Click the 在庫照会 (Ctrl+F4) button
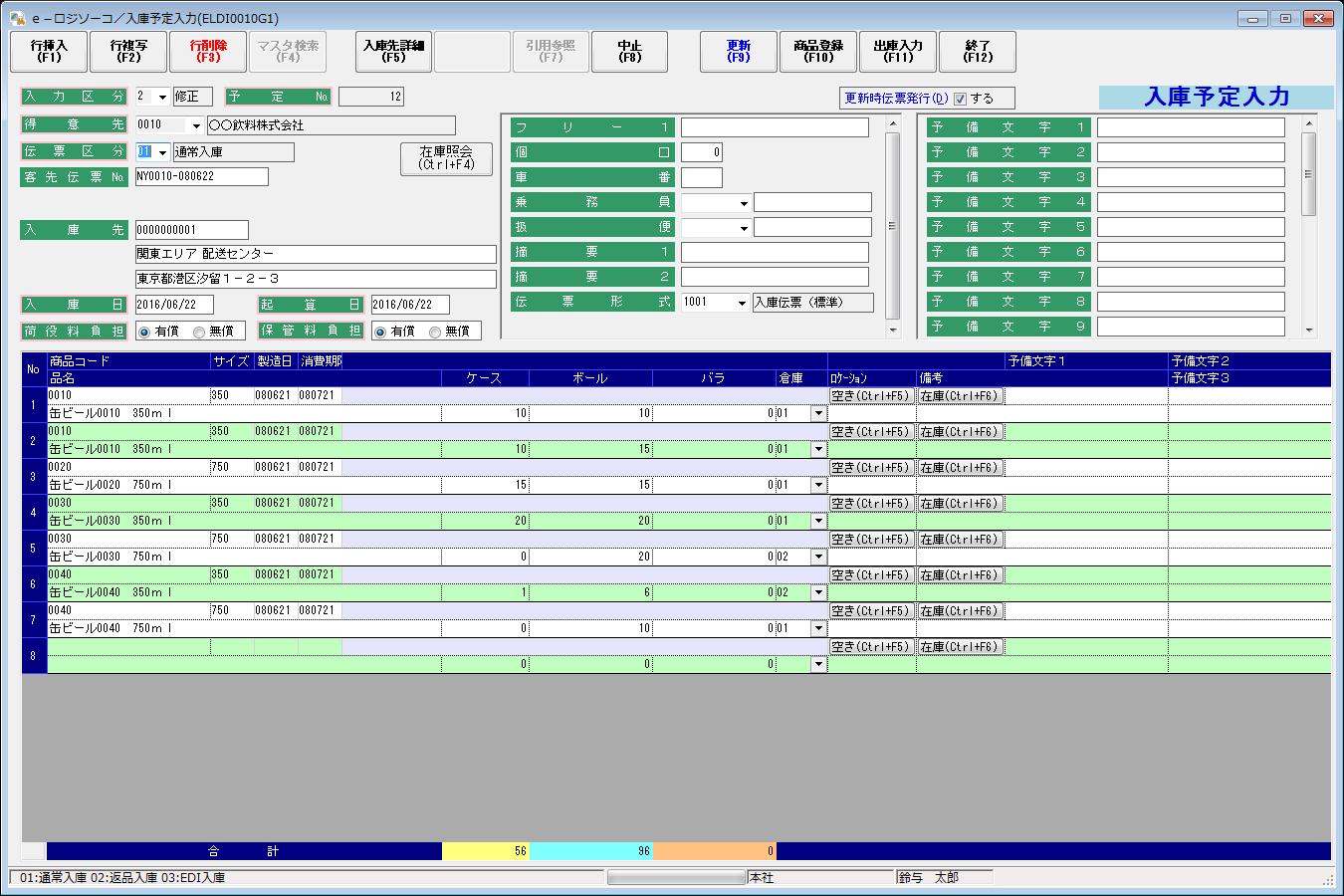This screenshot has width=1344, height=896. click(446, 158)
